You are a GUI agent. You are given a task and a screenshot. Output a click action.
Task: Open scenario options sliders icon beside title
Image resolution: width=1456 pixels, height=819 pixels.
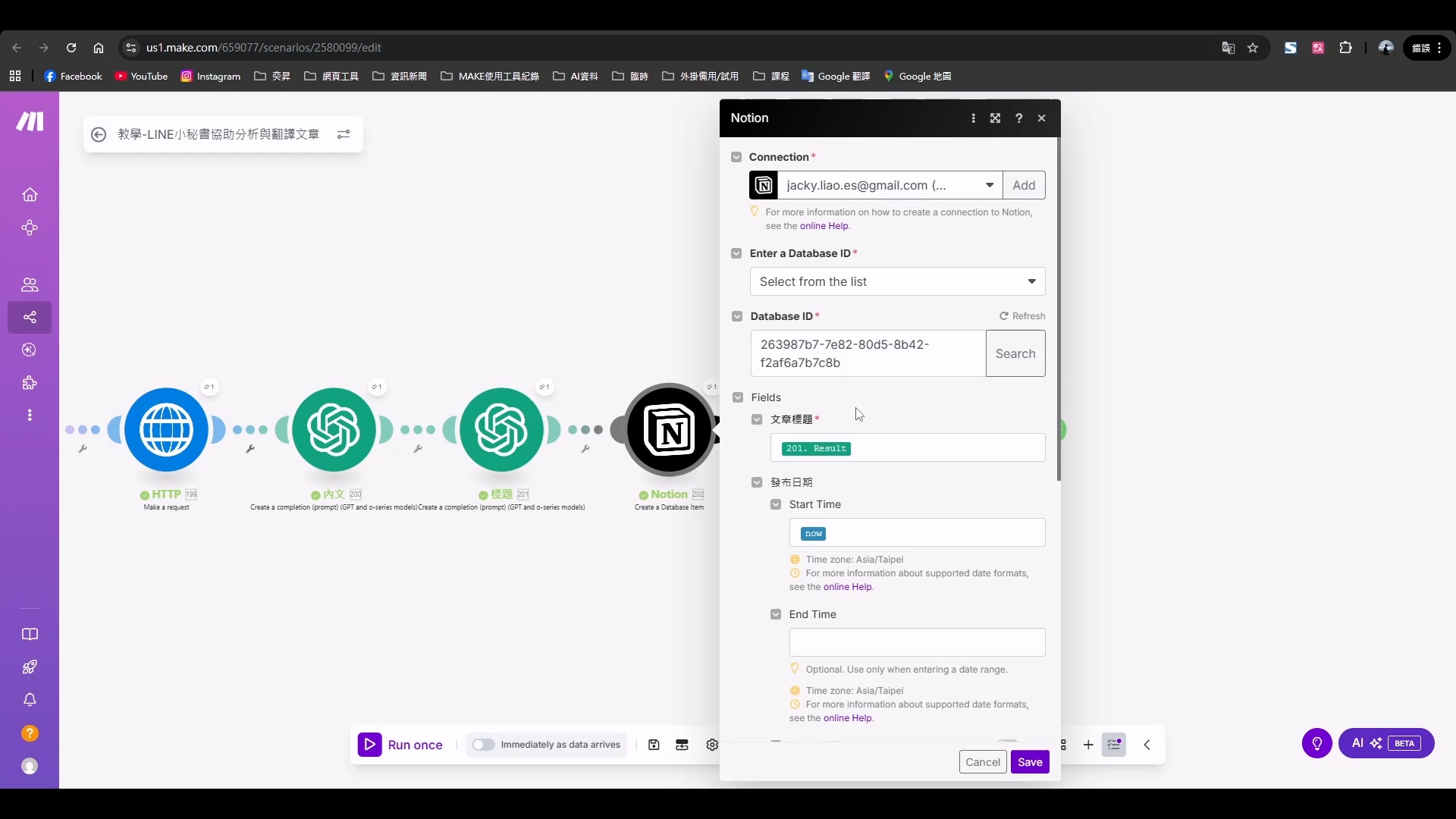(x=344, y=134)
